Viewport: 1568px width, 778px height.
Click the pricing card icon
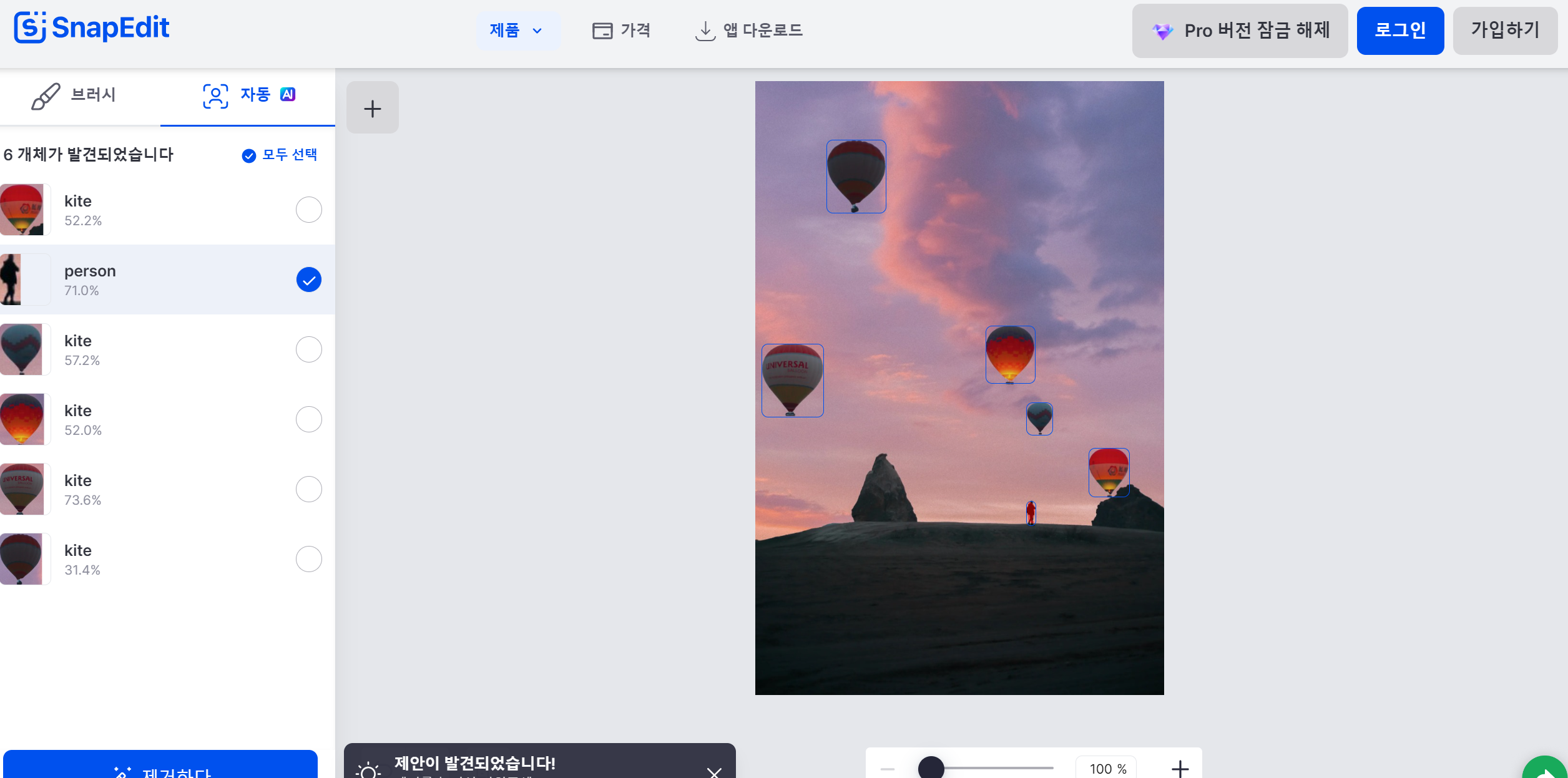[x=602, y=31]
